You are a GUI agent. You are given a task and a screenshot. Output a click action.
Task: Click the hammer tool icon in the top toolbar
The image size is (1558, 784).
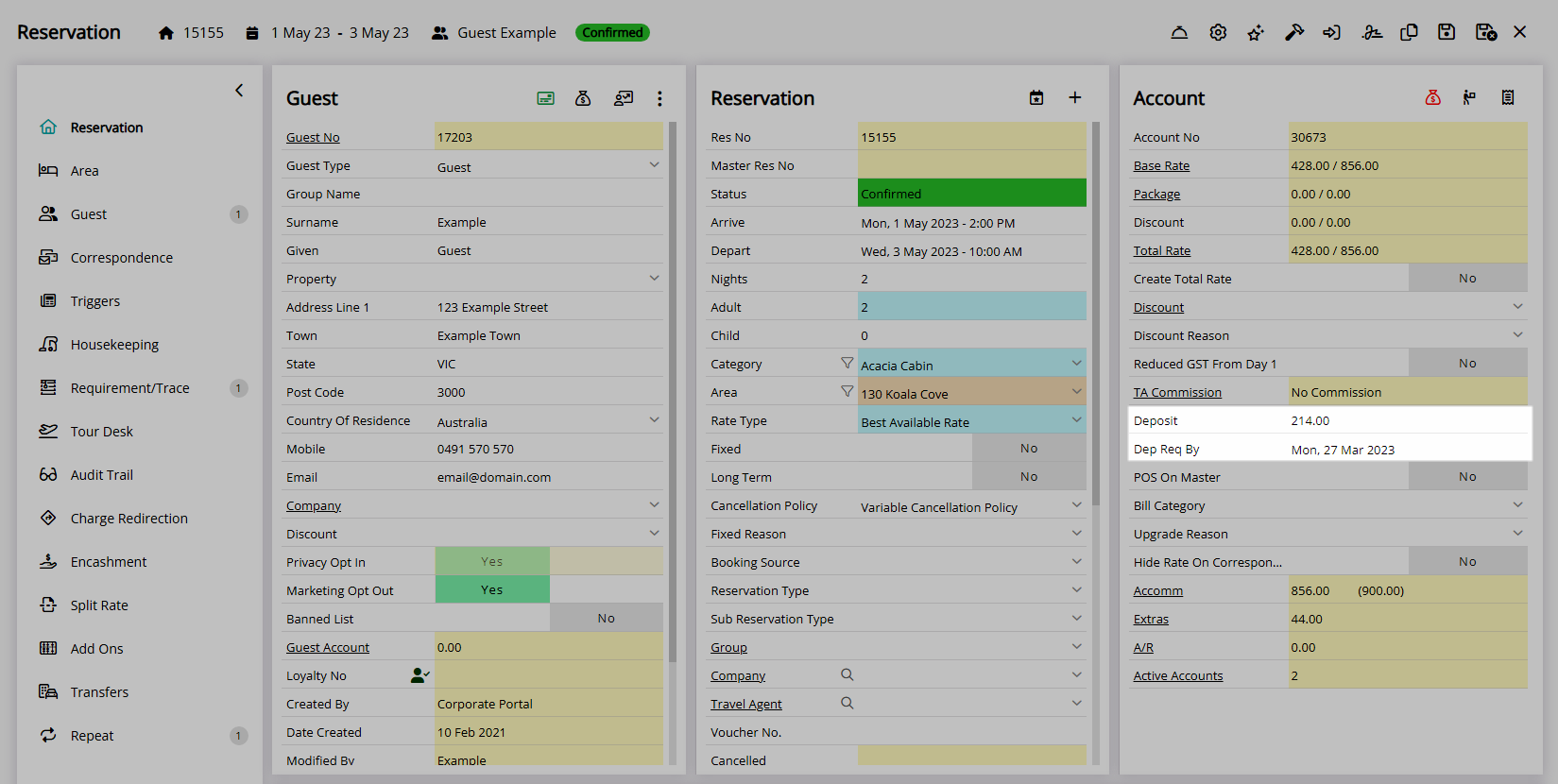point(1294,32)
